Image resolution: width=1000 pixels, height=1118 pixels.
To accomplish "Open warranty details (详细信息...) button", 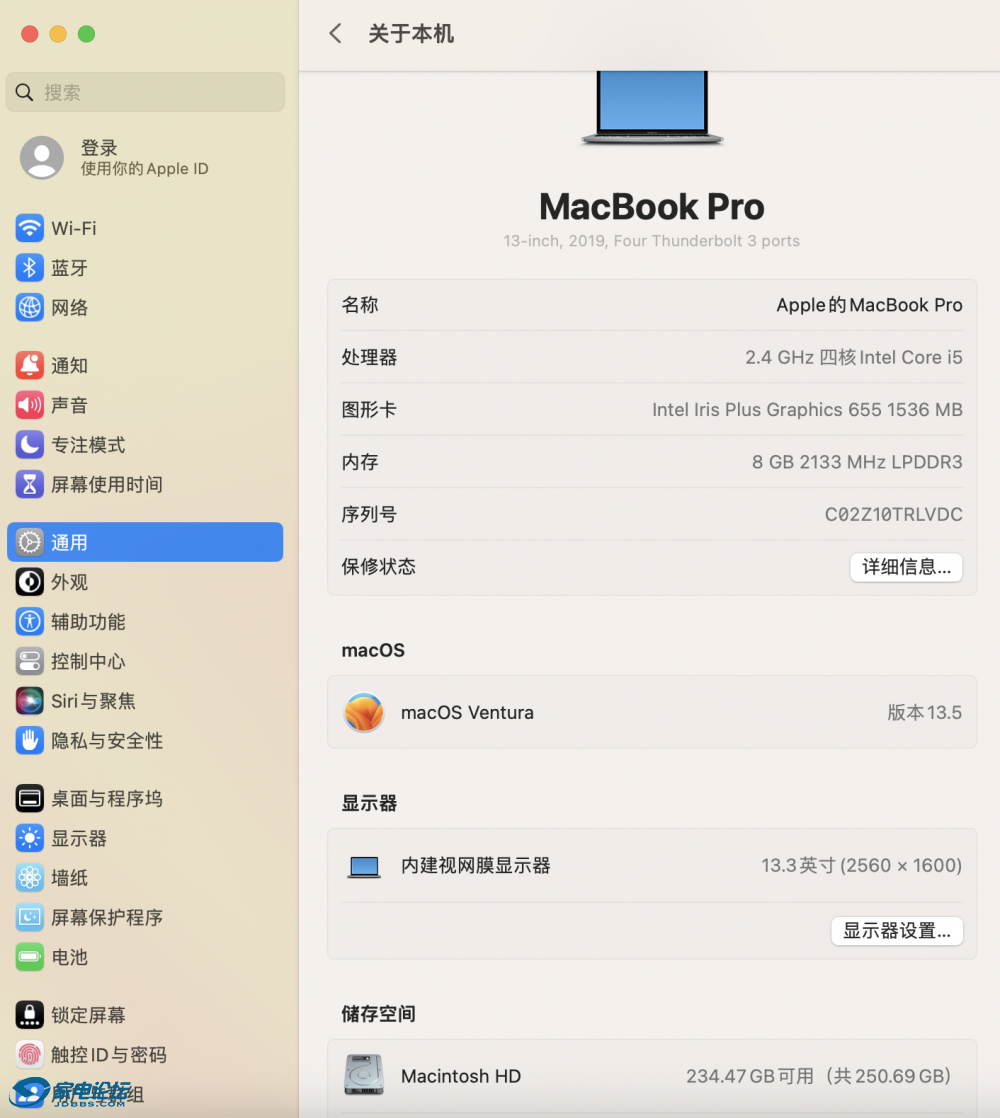I will coord(906,567).
